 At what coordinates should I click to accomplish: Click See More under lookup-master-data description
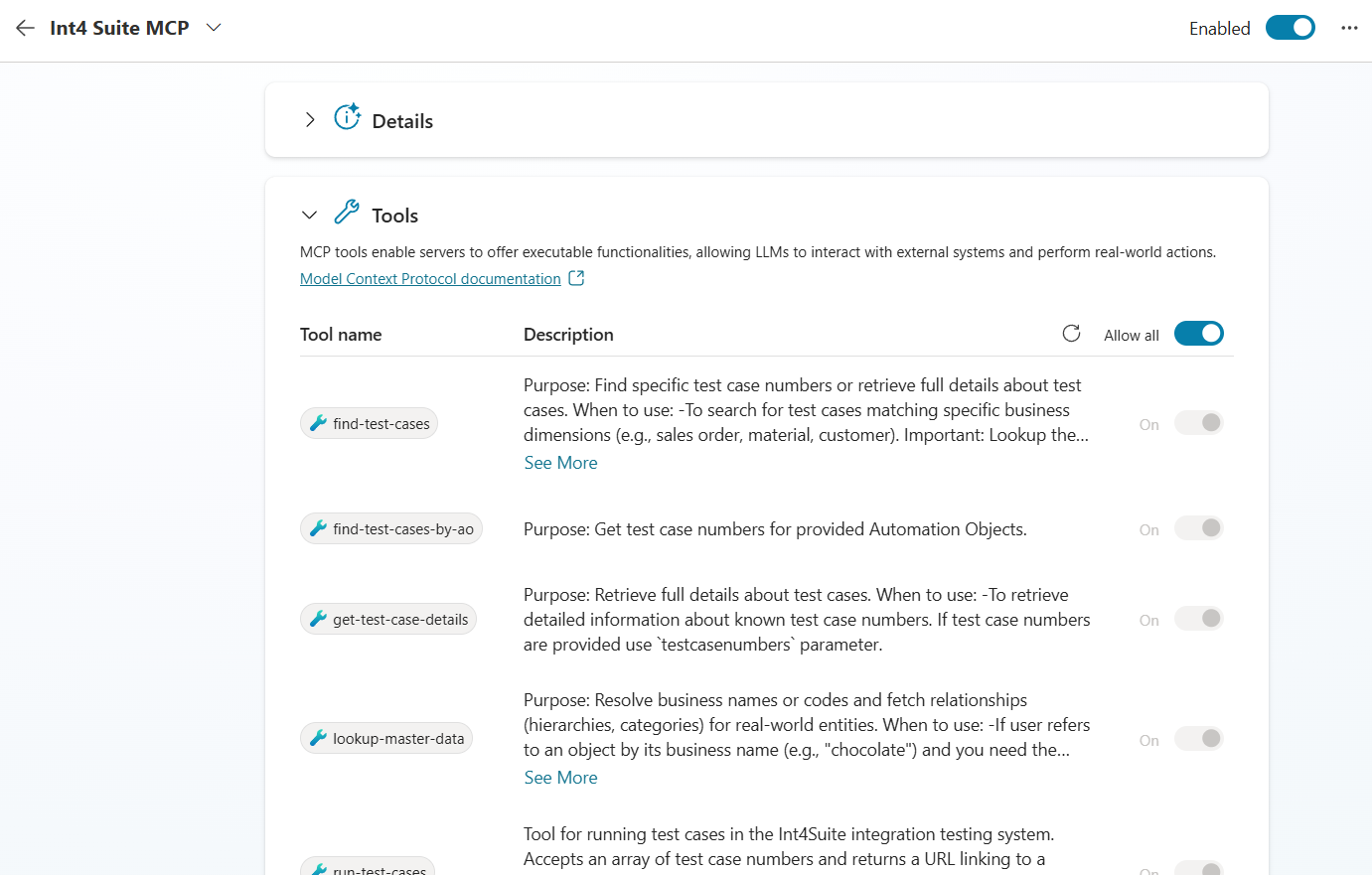coord(561,778)
